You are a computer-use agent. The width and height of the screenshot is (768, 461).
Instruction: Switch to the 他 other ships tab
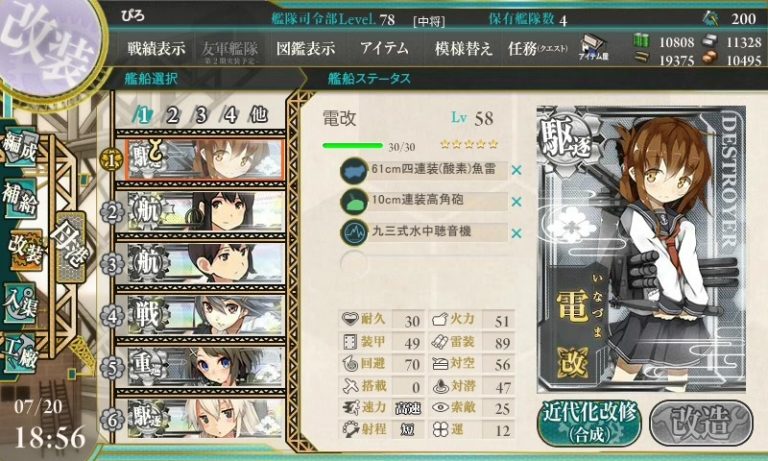tap(259, 115)
